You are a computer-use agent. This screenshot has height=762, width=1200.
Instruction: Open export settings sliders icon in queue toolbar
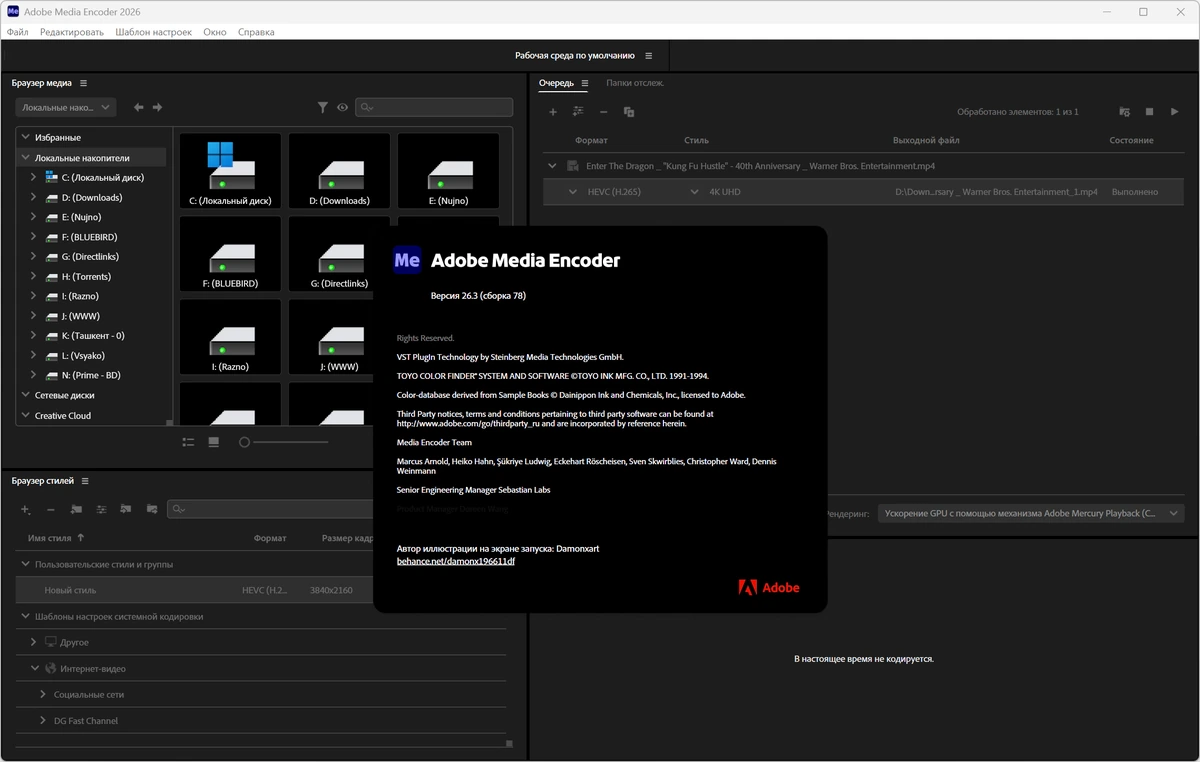(578, 112)
